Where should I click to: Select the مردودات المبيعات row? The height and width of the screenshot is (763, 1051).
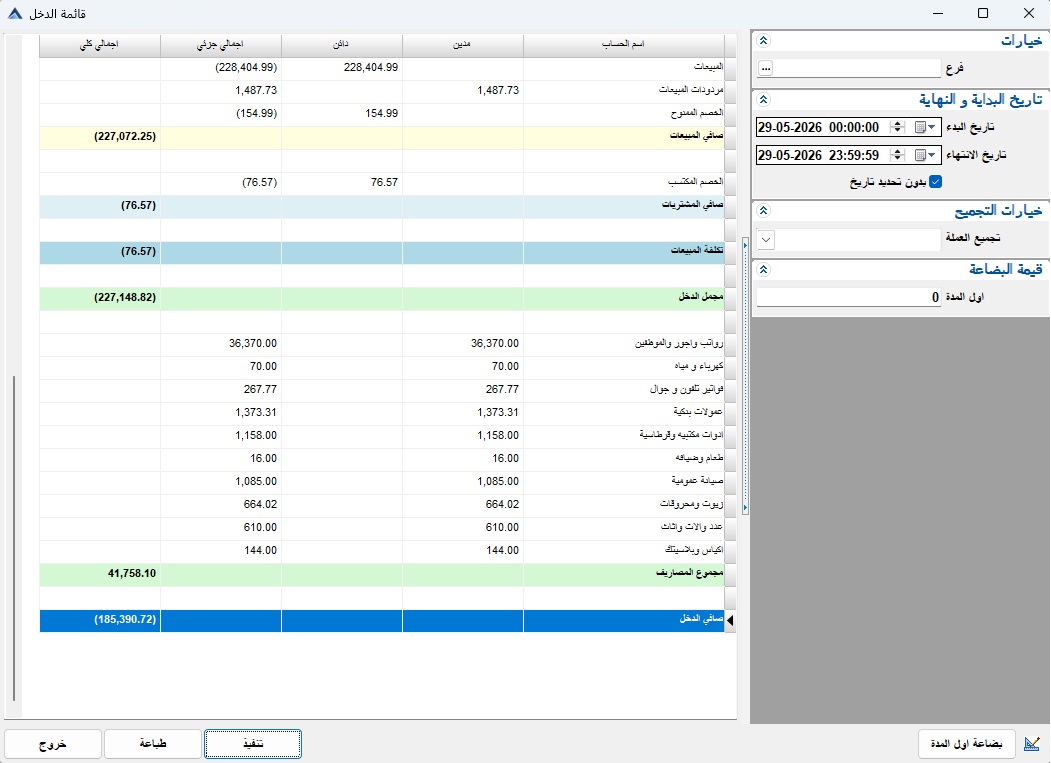point(382,90)
